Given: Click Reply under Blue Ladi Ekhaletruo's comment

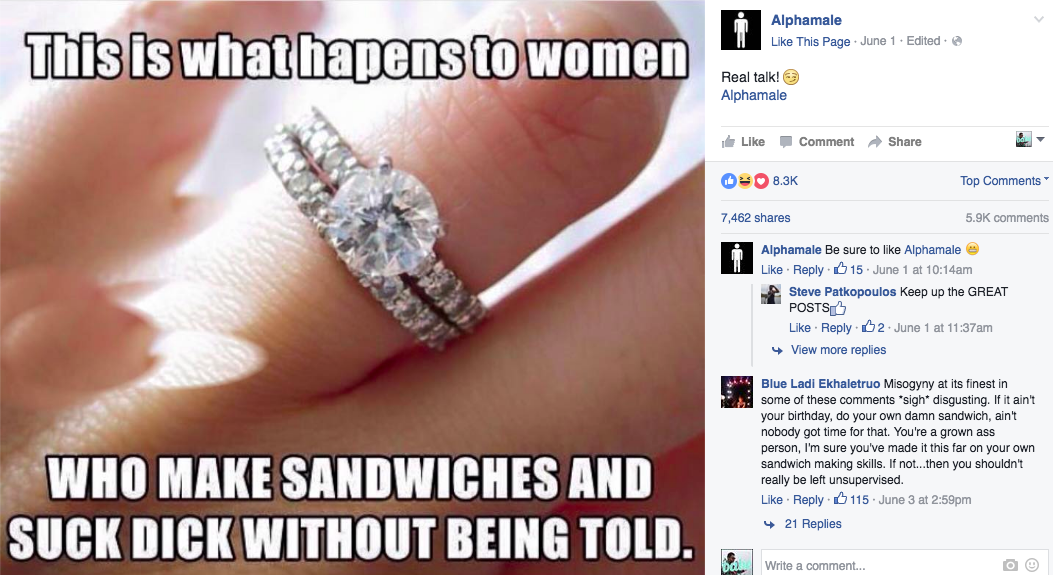Looking at the screenshot, I should point(808,500).
